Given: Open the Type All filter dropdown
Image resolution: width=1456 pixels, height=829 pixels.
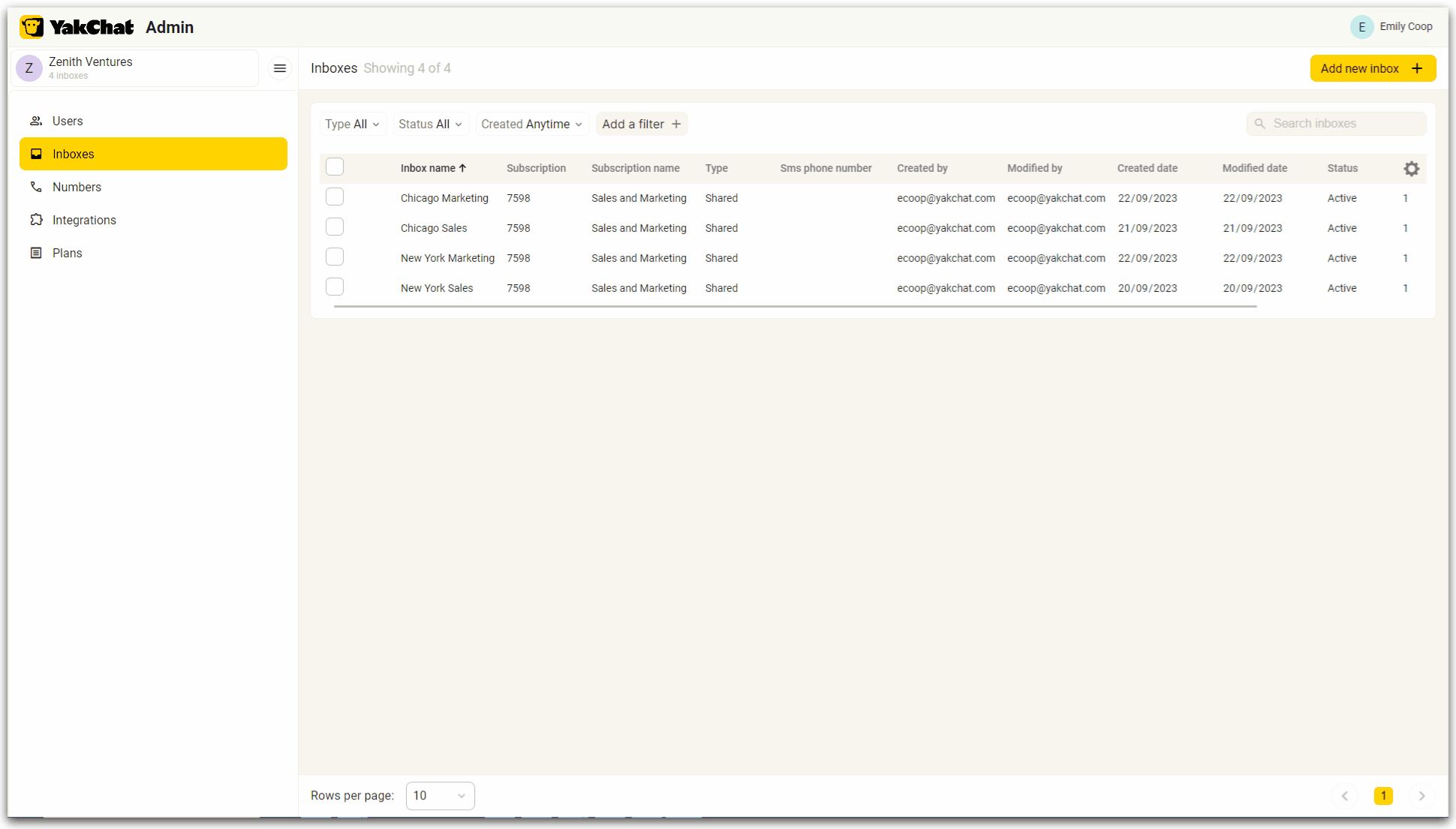Looking at the screenshot, I should tap(352, 124).
